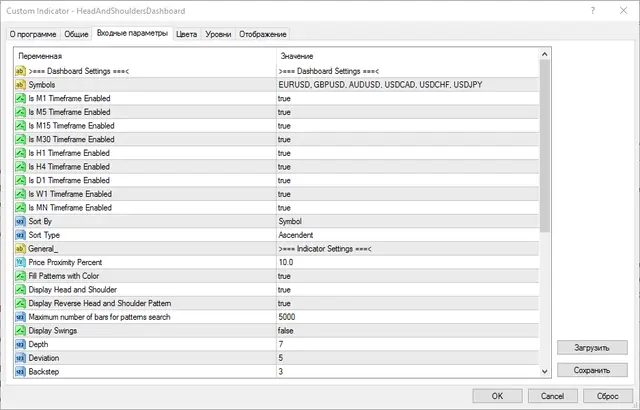This screenshot has height=410, width=640.
Task: Click the string icon beside Symbols
Action: point(20,85)
